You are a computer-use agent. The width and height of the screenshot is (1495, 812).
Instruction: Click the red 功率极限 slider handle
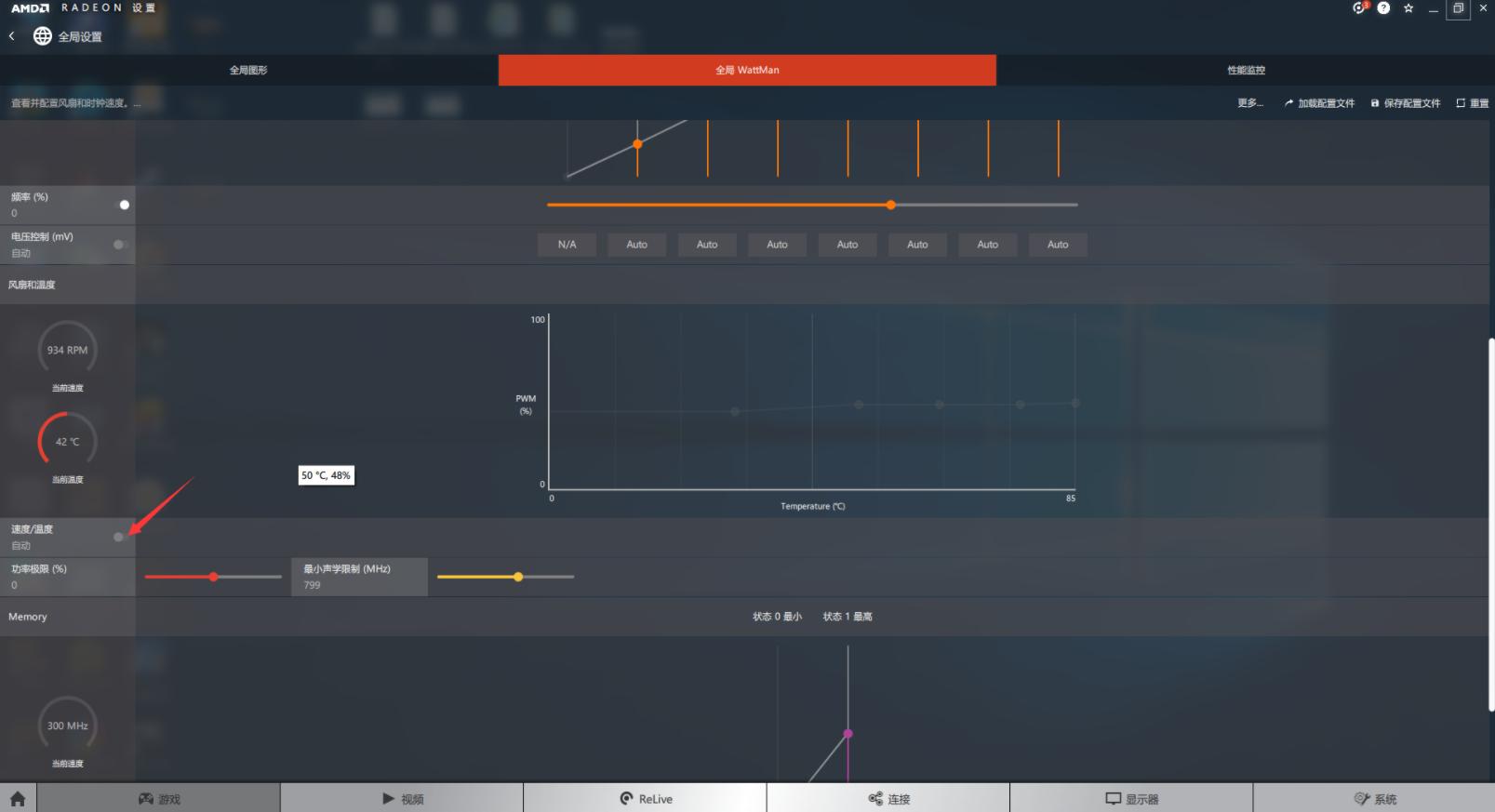[x=213, y=577]
